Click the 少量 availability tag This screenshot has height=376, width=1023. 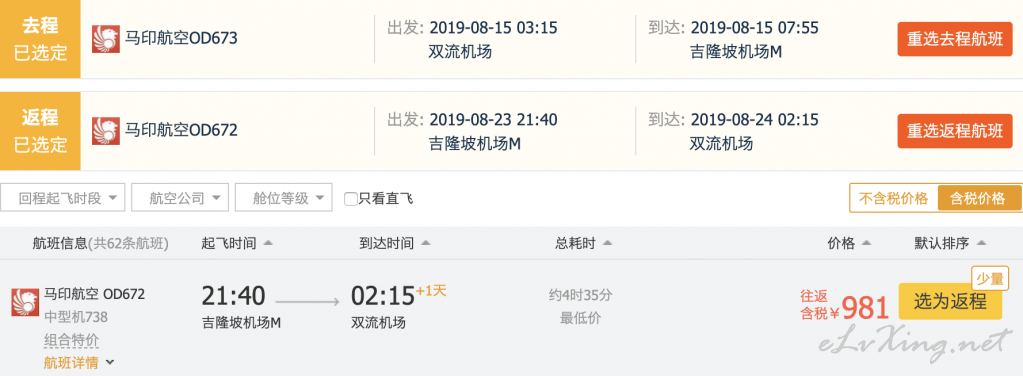point(990,279)
